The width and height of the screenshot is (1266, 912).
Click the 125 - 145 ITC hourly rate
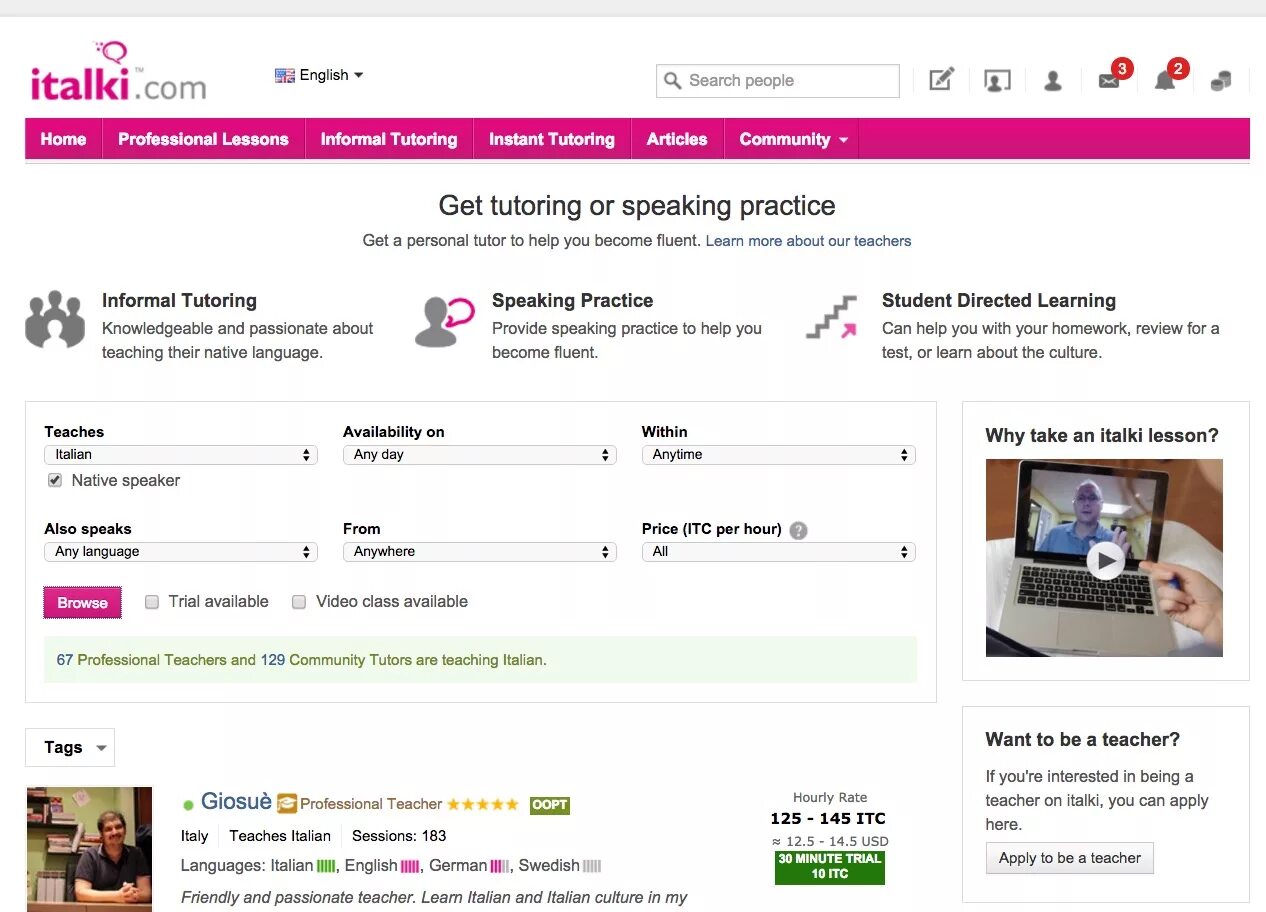click(x=829, y=819)
